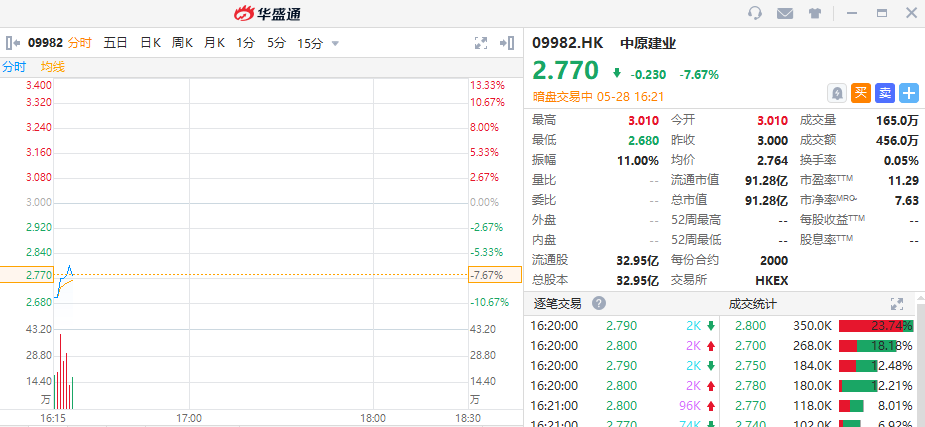925x427 pixels.
Task: Toggle the 均线 average line legend
Action: tap(53, 67)
